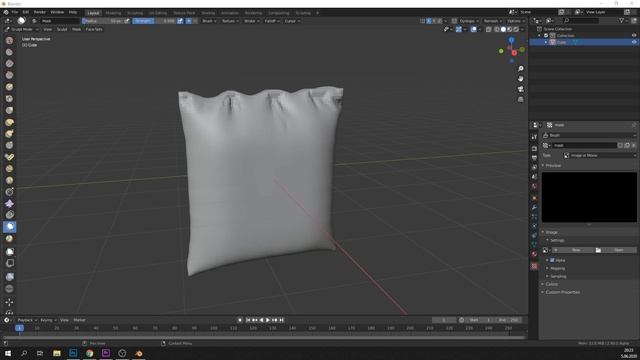
Task: Open the Falloff dropdown in header
Action: pos(271,21)
